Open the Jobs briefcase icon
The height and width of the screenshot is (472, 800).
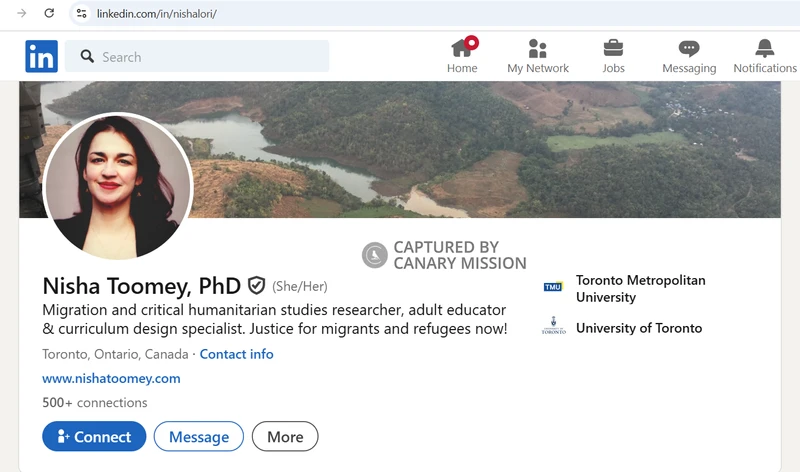point(613,48)
